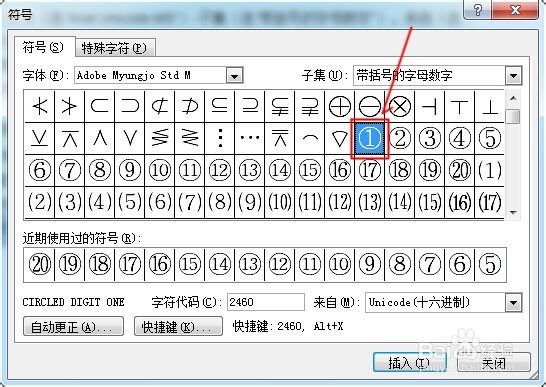Open the 子集 subset dropdown arrow
The width and height of the screenshot is (546, 387).
pos(514,76)
